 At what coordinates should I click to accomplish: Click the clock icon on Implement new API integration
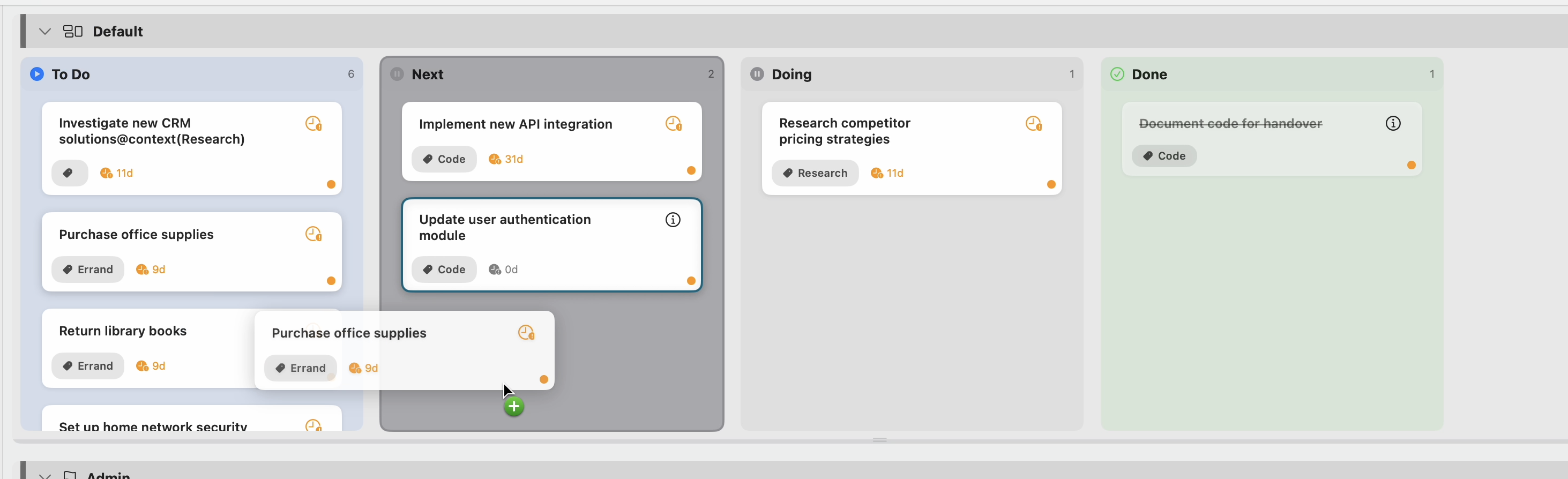pos(674,124)
